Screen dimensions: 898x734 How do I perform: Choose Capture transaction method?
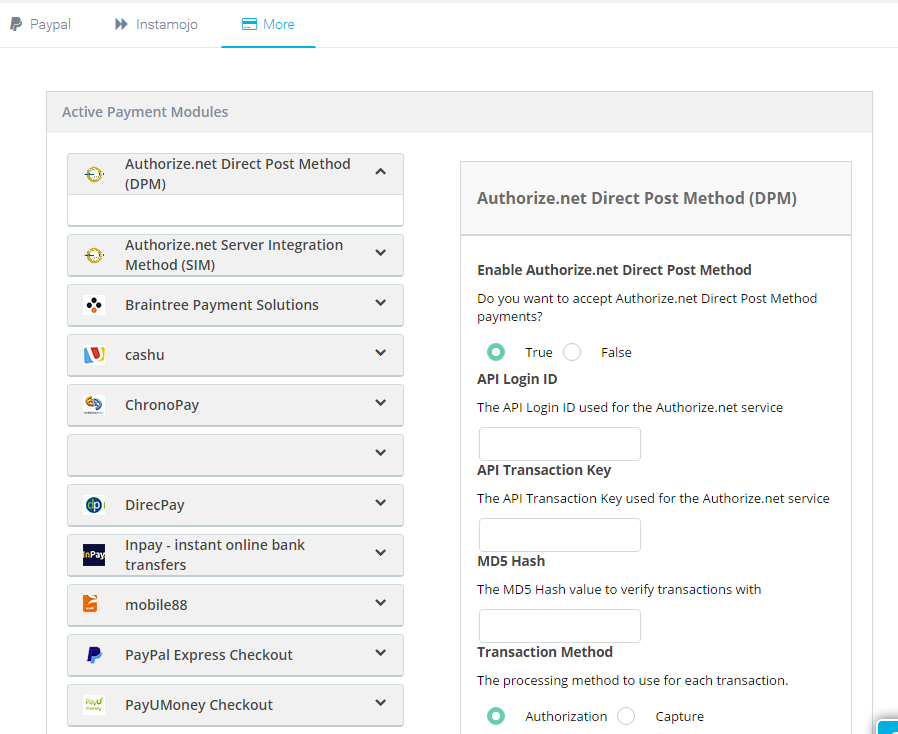coord(626,716)
